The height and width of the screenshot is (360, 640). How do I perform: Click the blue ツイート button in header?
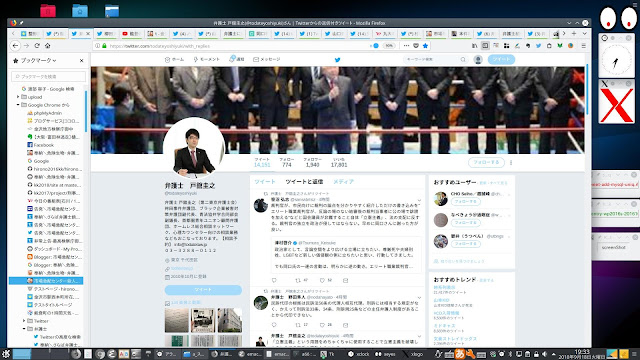[x=501, y=59]
